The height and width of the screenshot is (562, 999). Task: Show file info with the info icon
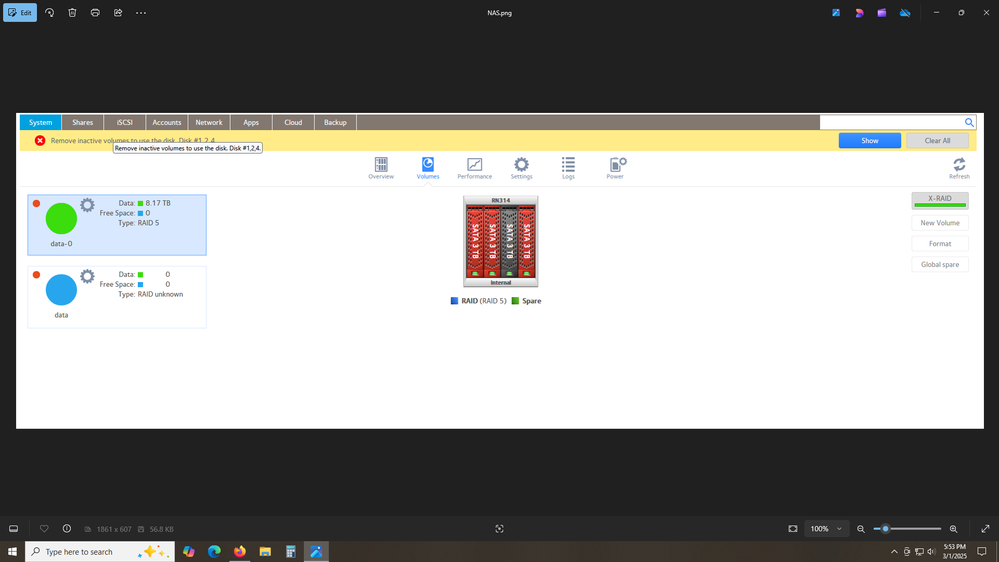click(x=67, y=529)
